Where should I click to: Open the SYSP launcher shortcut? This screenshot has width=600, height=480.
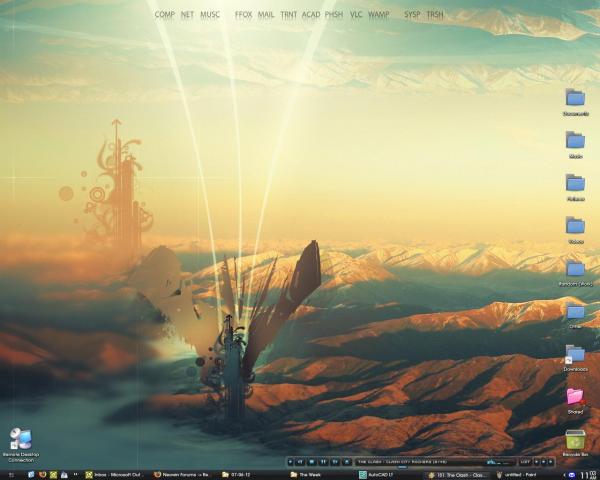click(x=412, y=15)
